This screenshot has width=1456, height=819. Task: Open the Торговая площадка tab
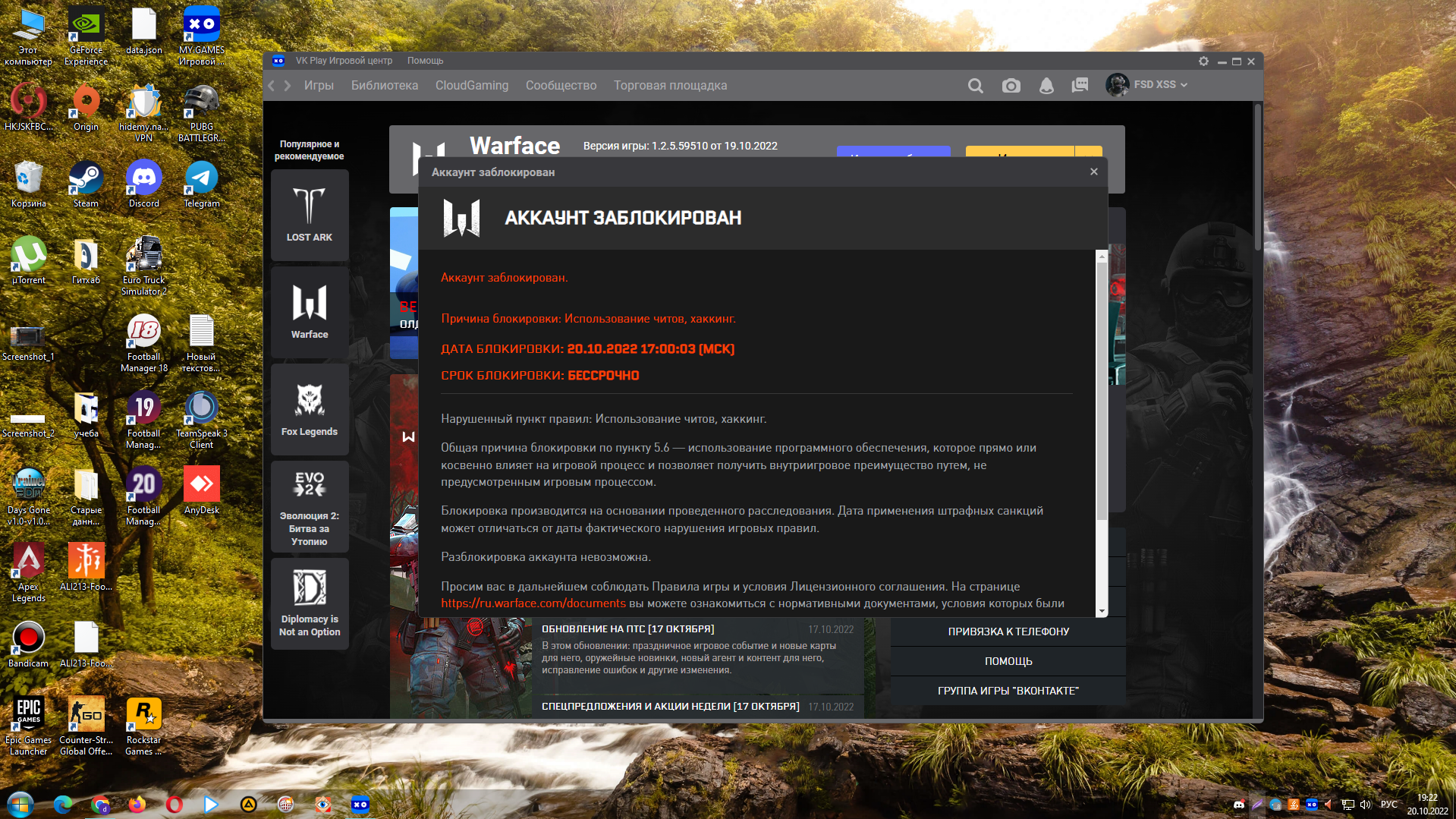(671, 86)
